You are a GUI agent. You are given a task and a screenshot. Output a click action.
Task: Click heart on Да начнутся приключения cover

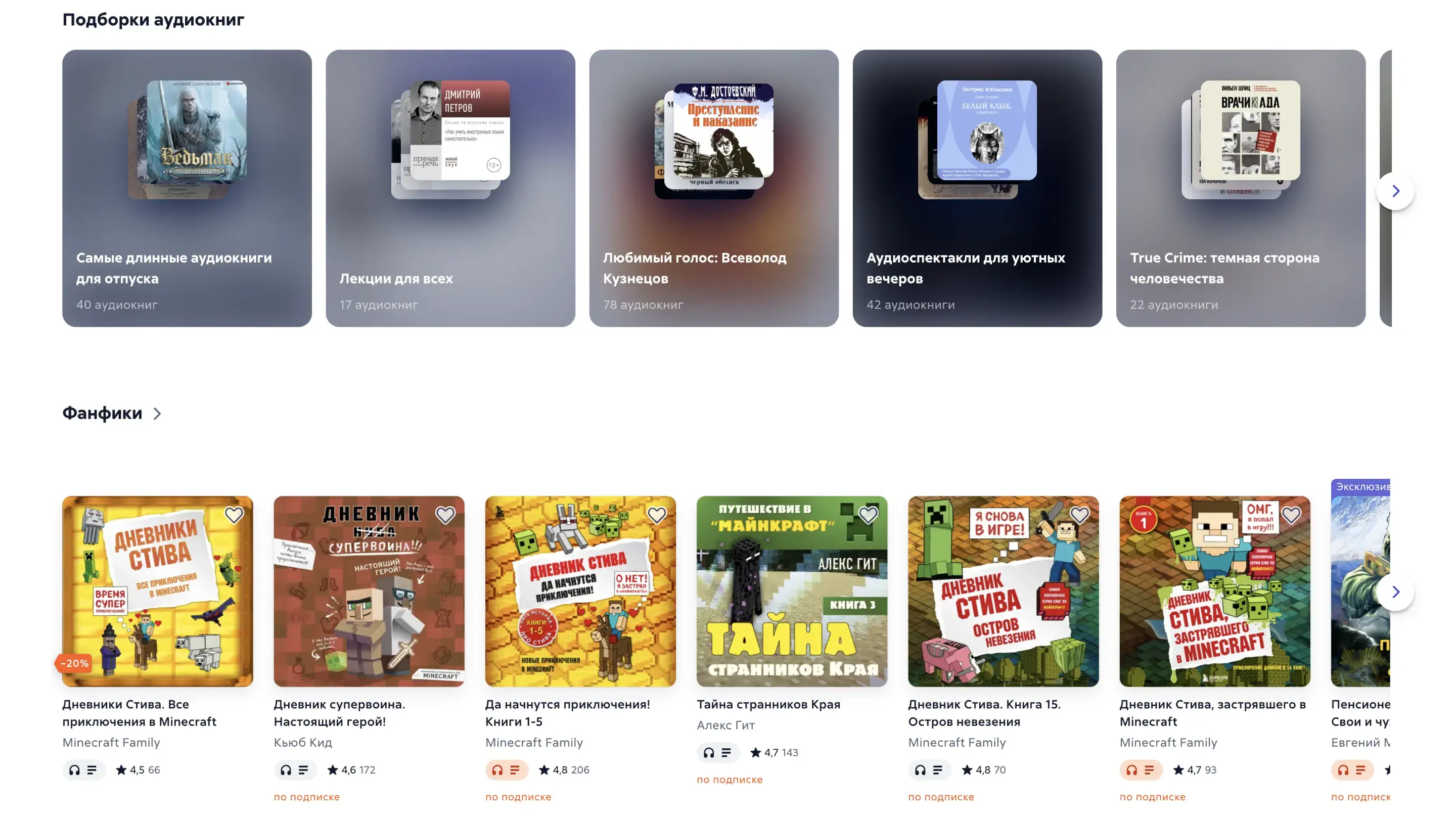[657, 515]
